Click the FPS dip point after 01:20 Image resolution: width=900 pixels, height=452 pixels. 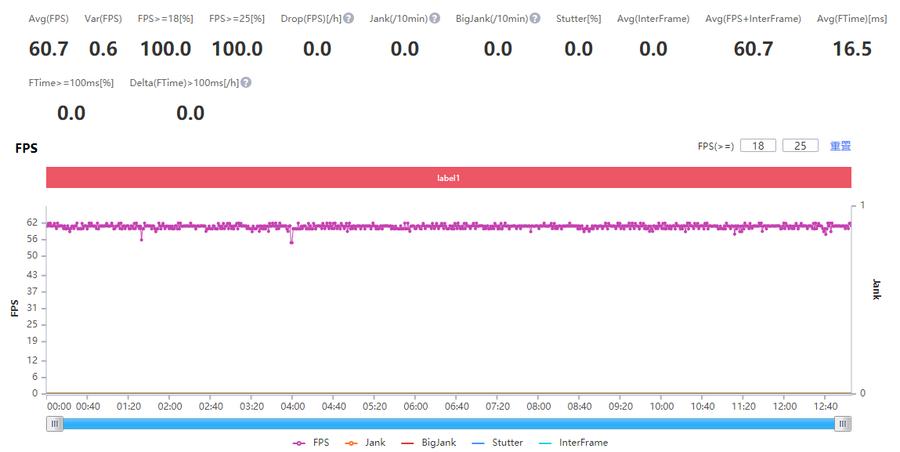(x=141, y=239)
